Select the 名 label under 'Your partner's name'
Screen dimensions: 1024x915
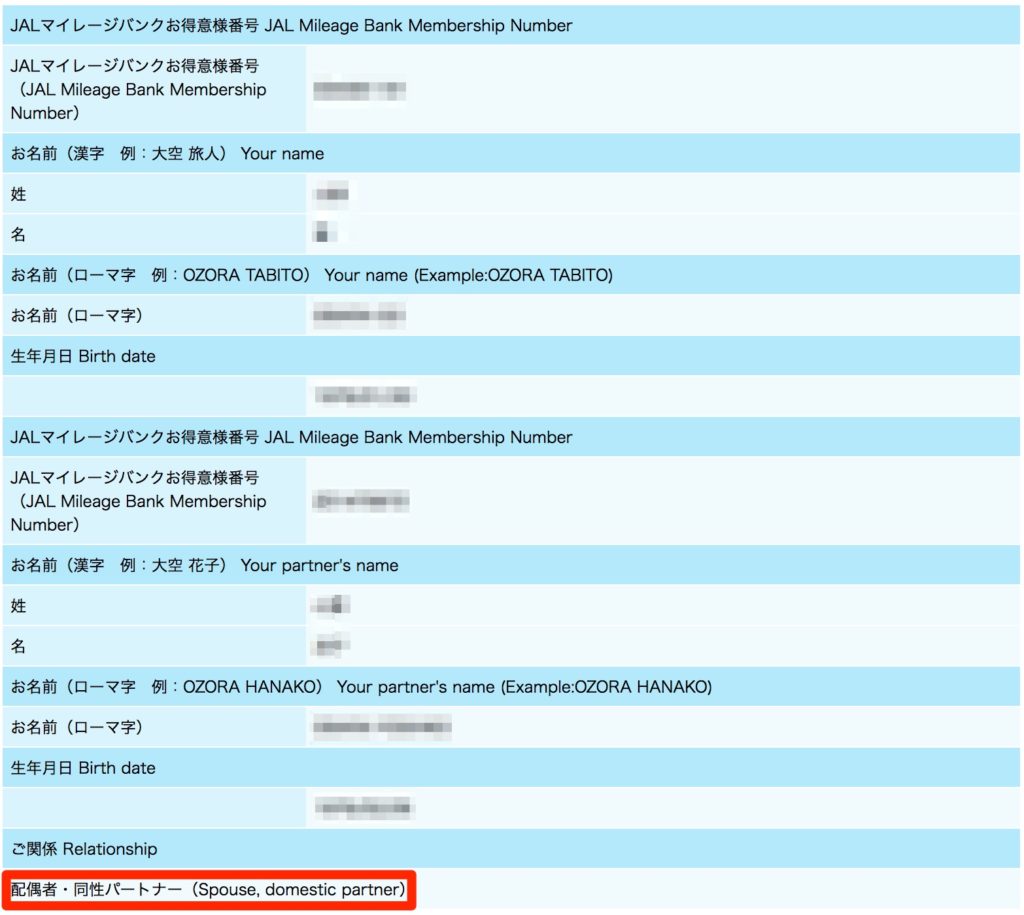[x=18, y=646]
